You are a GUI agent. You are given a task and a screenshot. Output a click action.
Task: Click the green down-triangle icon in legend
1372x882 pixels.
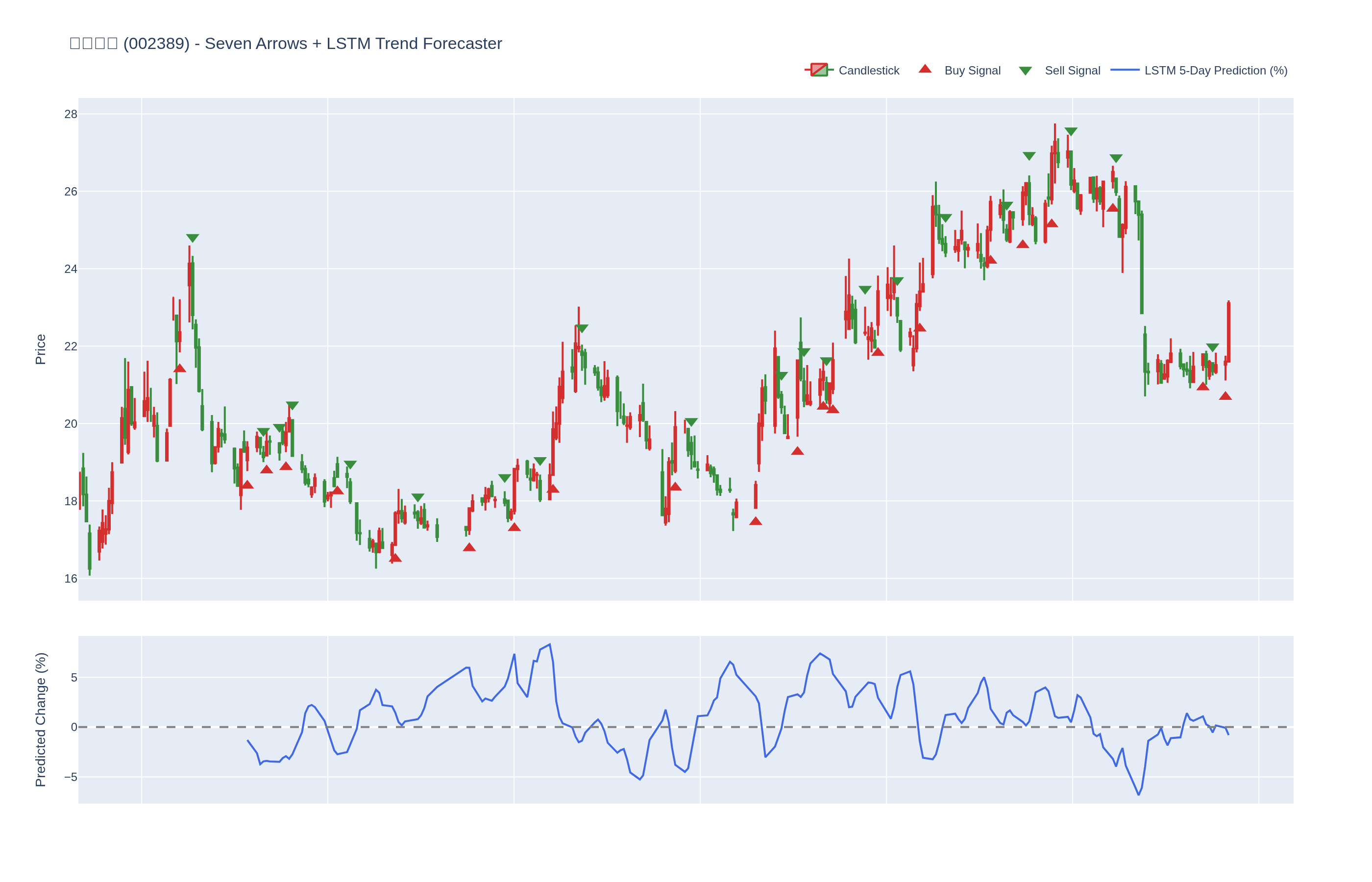point(1025,71)
